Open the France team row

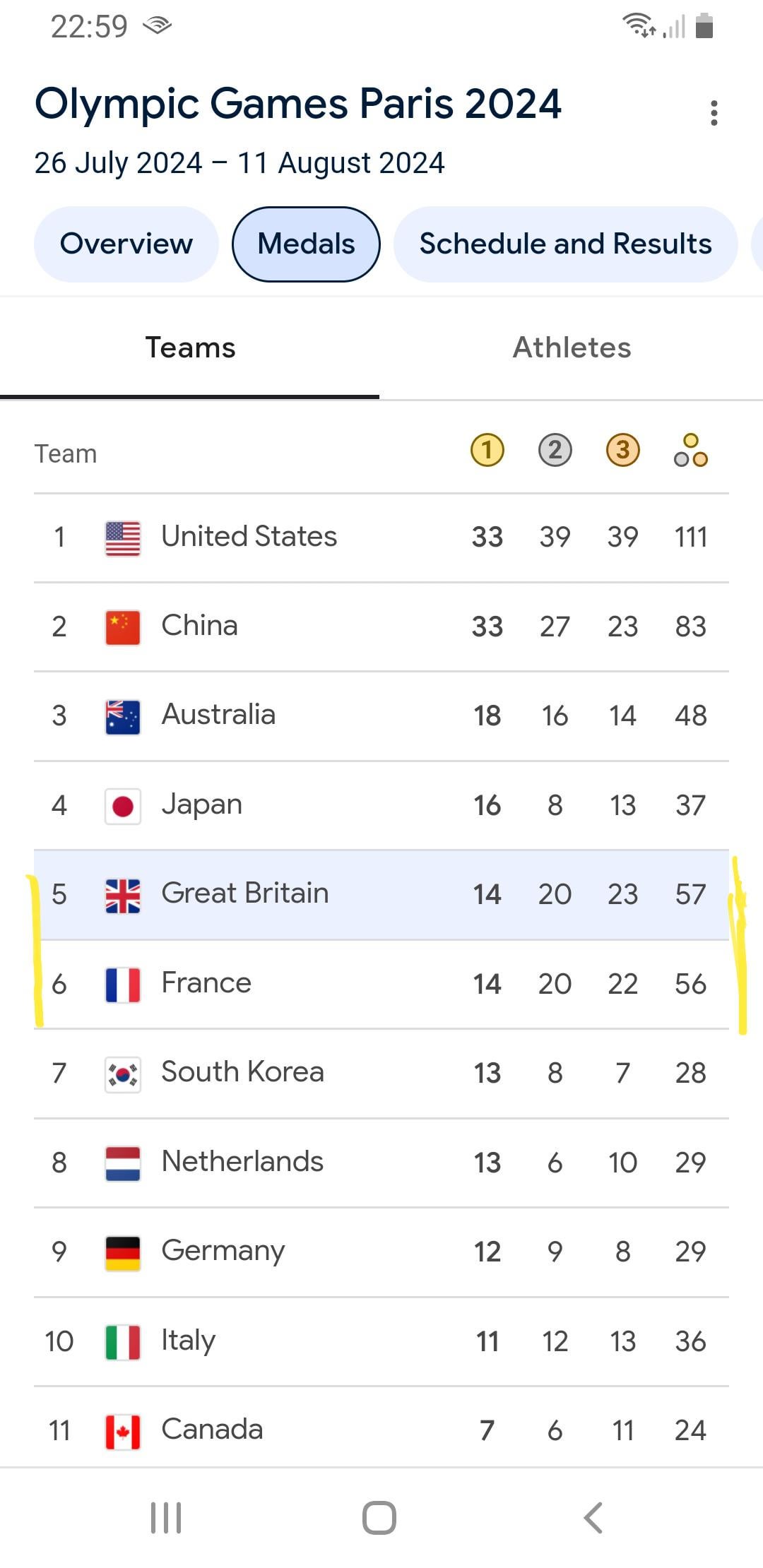(x=381, y=984)
